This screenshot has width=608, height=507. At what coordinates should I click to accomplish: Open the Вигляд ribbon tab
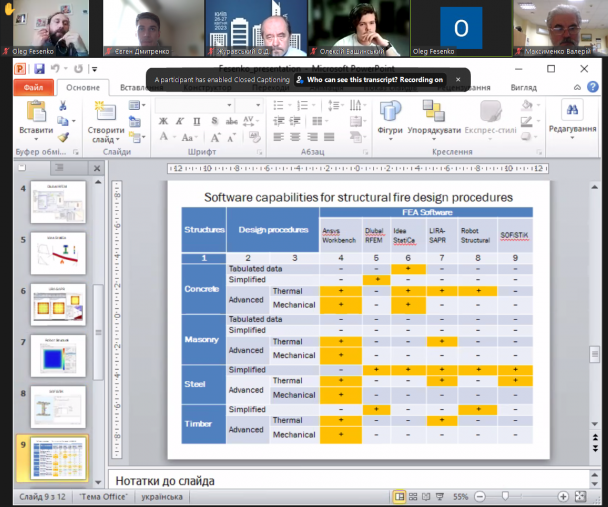523,88
